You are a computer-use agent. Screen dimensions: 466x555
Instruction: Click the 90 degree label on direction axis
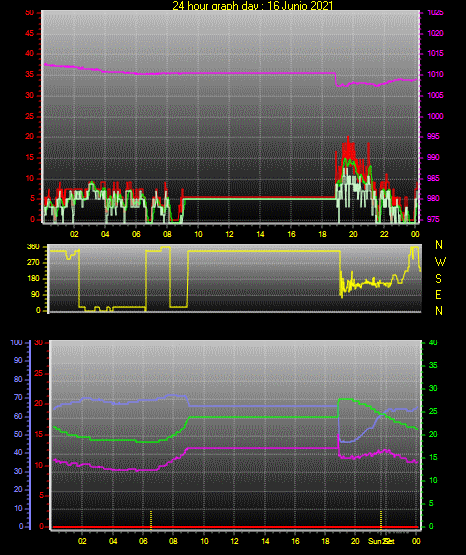pyautogui.click(x=35, y=294)
